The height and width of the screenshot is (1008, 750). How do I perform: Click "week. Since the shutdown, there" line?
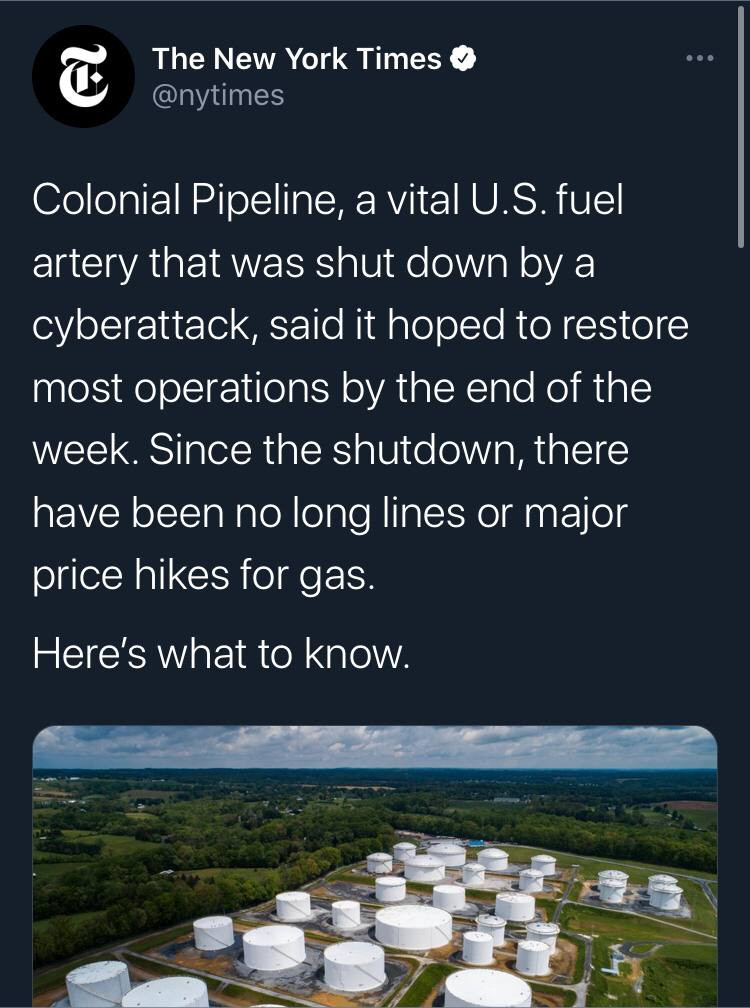[330, 450]
